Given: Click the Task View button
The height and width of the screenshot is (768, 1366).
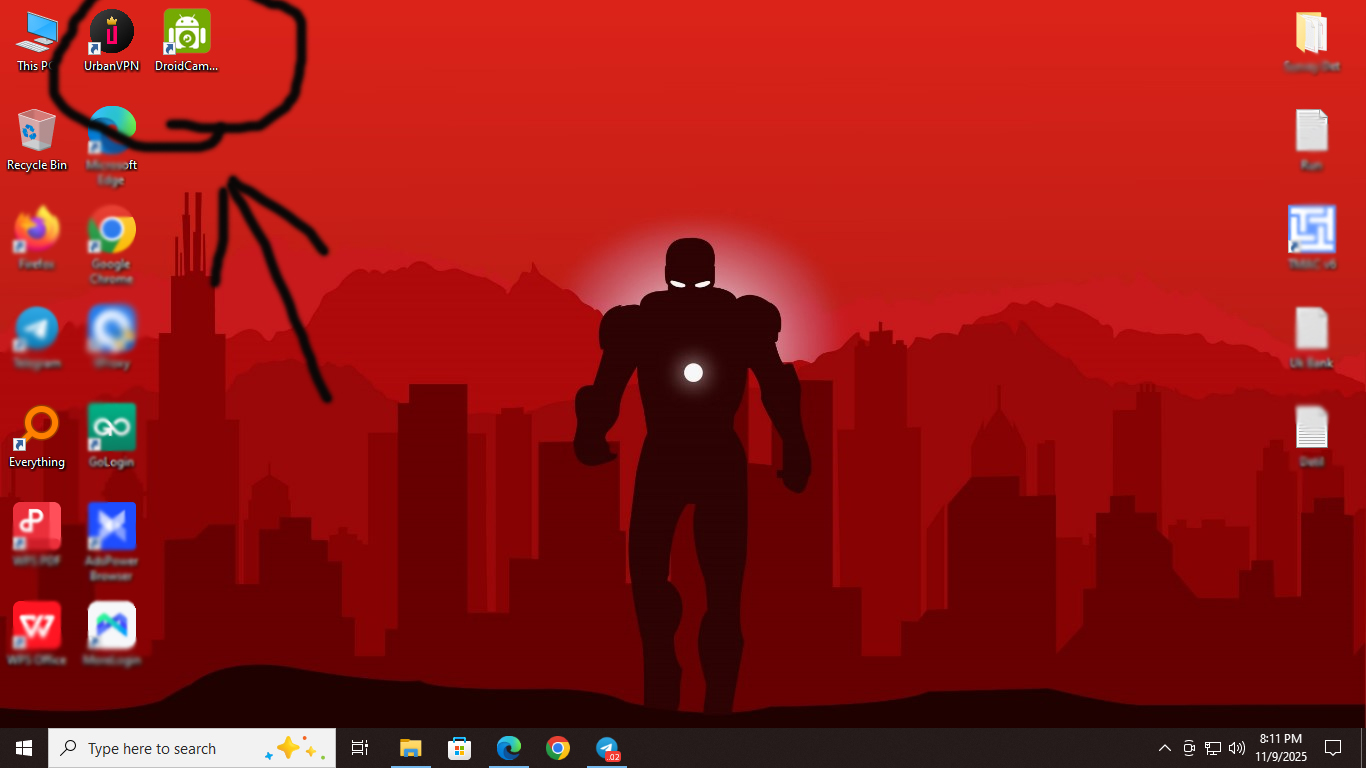Looking at the screenshot, I should point(360,748).
